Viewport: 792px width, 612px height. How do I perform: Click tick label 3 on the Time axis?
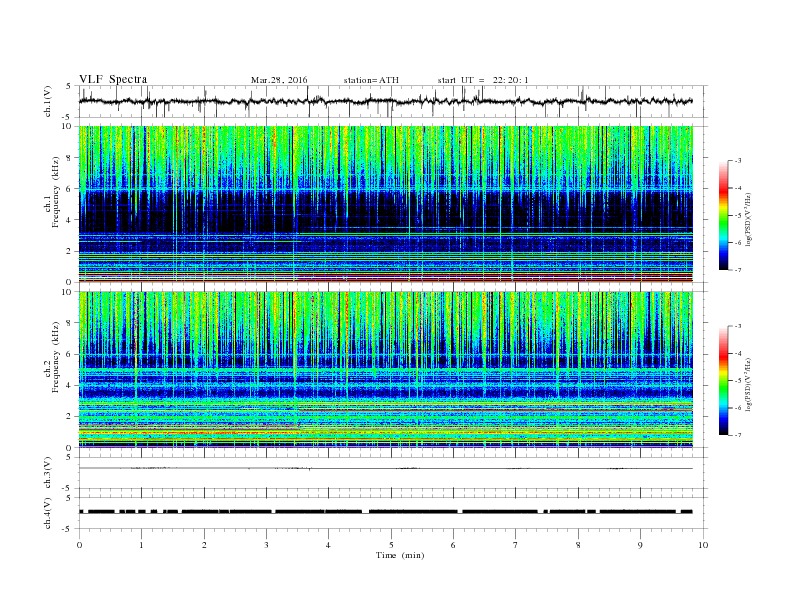pyautogui.click(x=266, y=545)
